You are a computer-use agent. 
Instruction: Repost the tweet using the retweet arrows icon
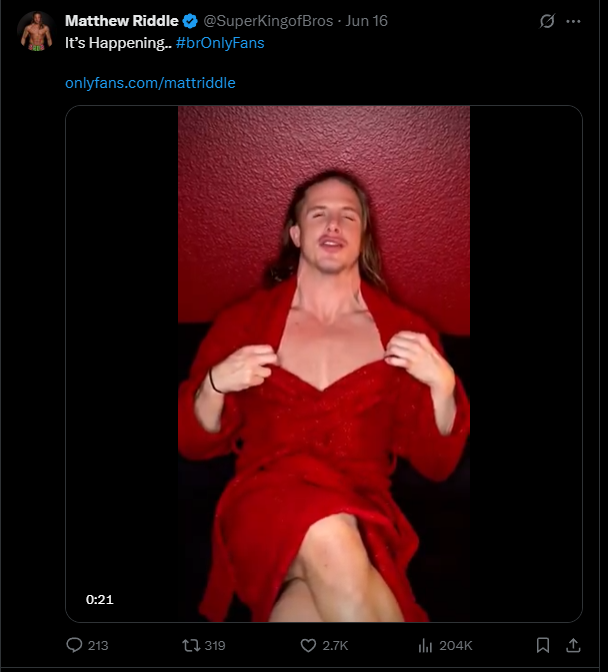(191, 645)
